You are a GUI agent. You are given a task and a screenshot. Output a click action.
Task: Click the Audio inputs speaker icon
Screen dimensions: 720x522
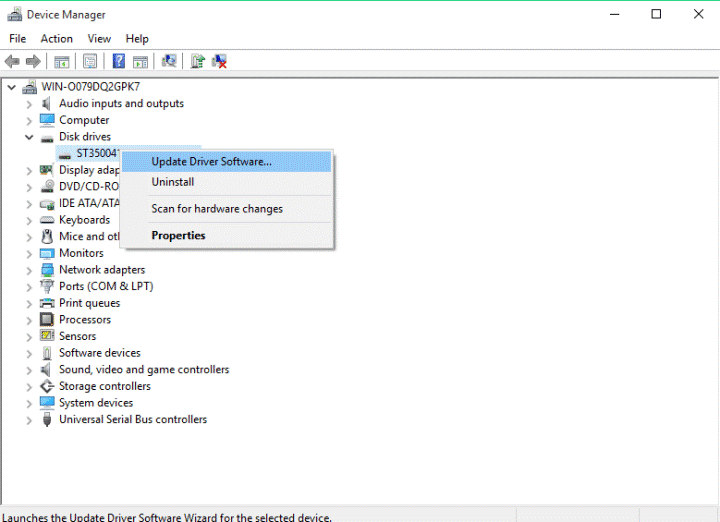click(x=46, y=104)
